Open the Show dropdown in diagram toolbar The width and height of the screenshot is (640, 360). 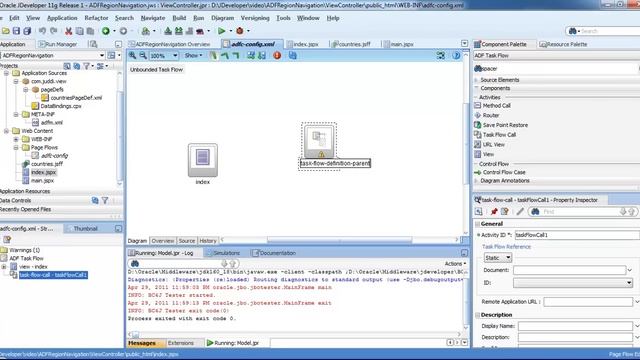193,56
